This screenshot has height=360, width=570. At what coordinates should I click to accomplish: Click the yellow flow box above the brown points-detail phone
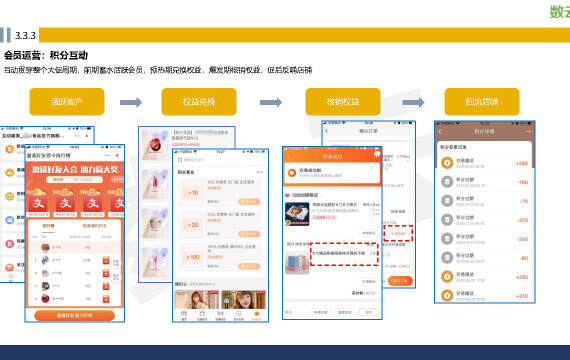click(482, 102)
